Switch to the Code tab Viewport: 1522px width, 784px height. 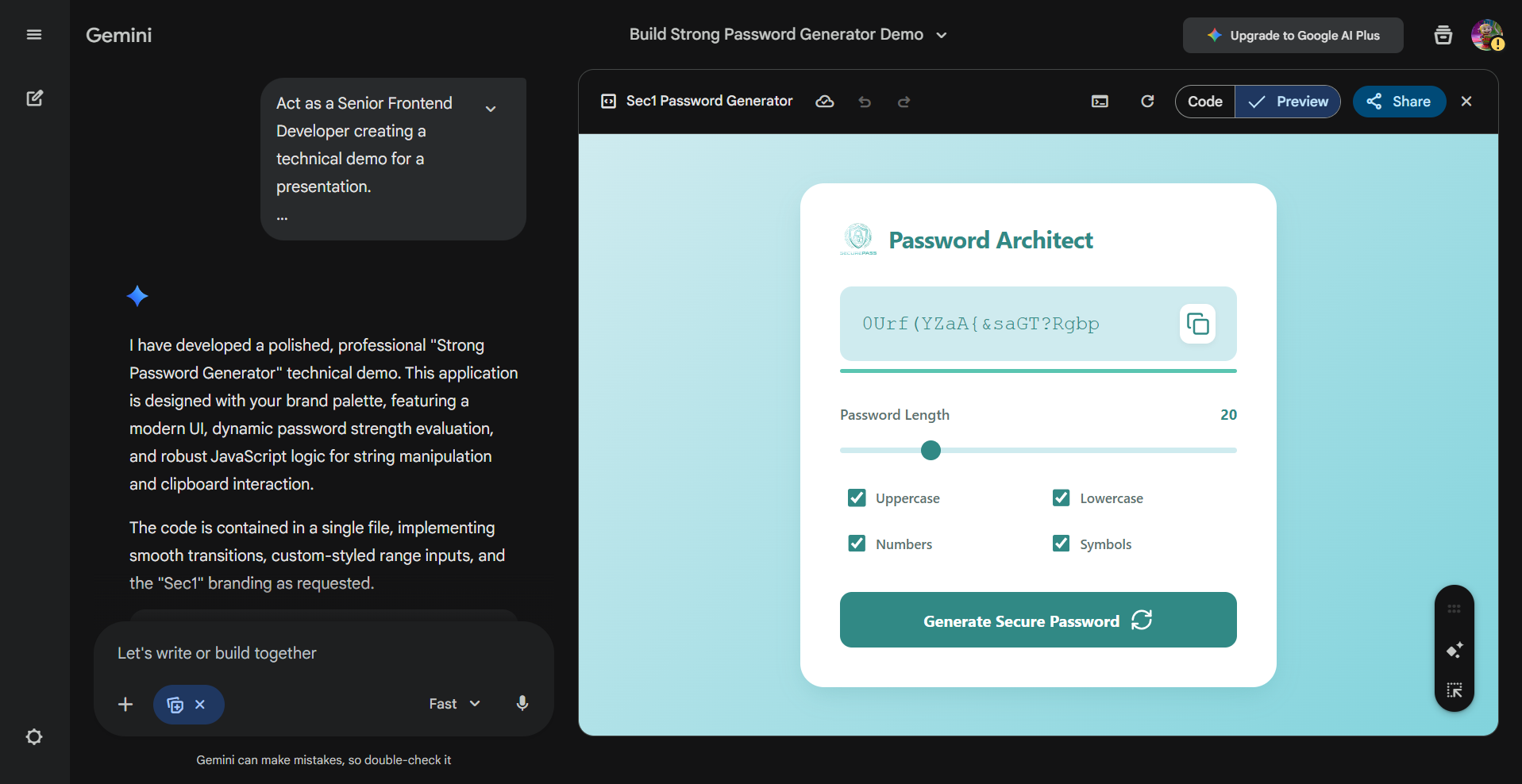[1204, 101]
